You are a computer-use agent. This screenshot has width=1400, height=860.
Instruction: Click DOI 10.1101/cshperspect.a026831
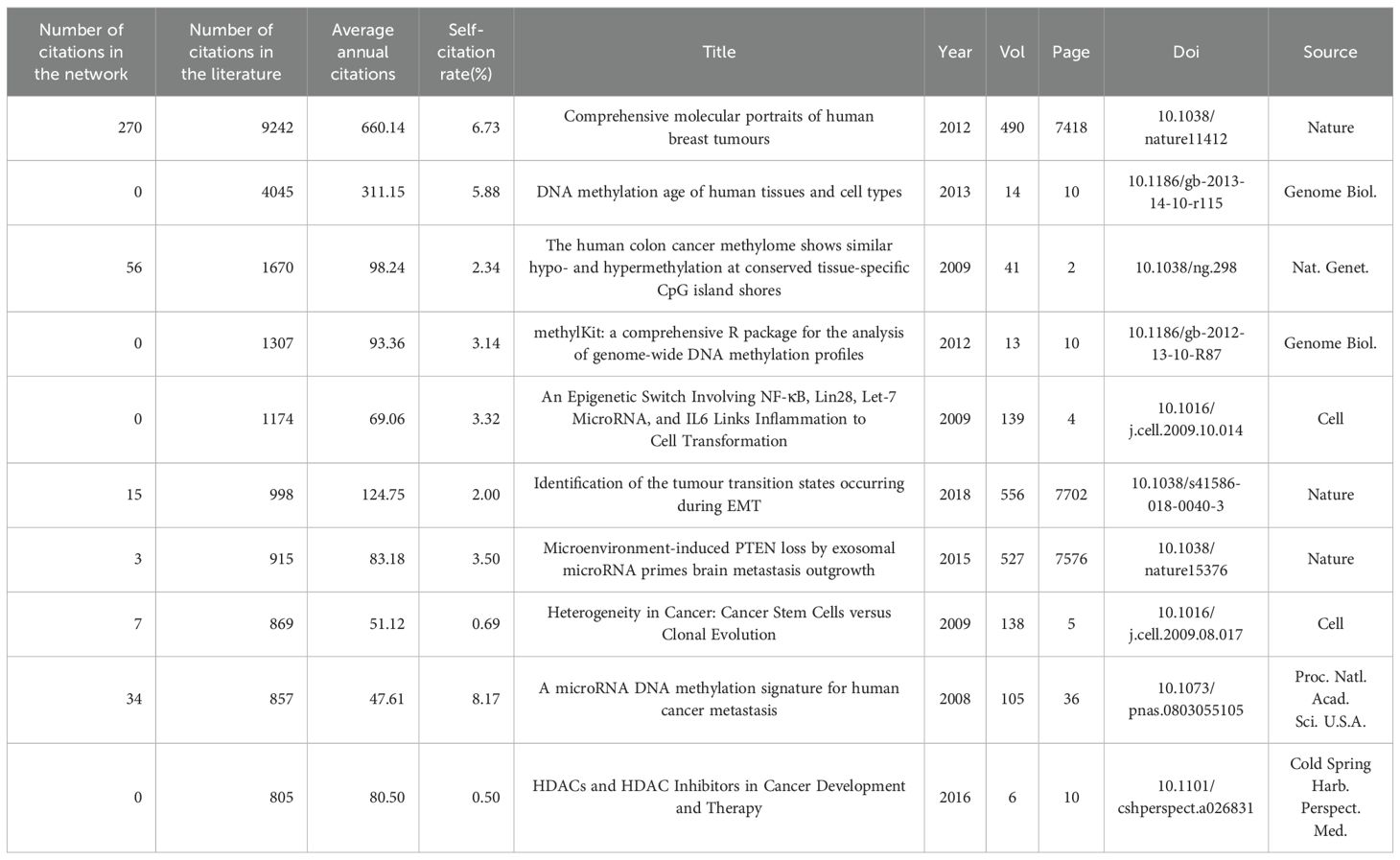[1186, 797]
